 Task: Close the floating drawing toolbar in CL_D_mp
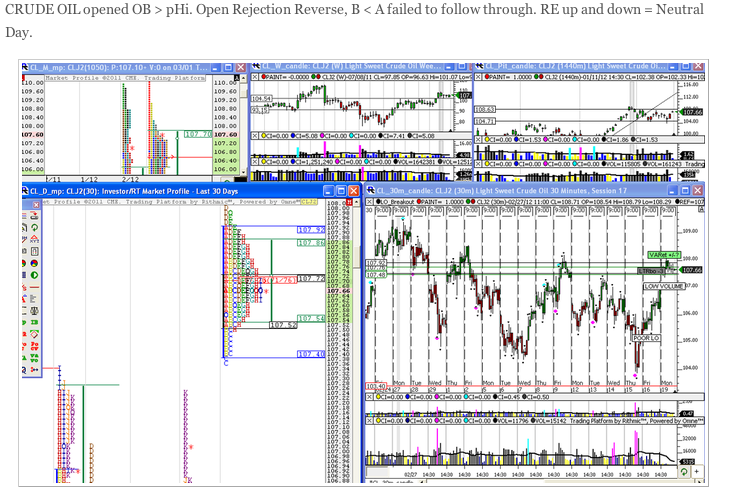[x=36, y=205]
